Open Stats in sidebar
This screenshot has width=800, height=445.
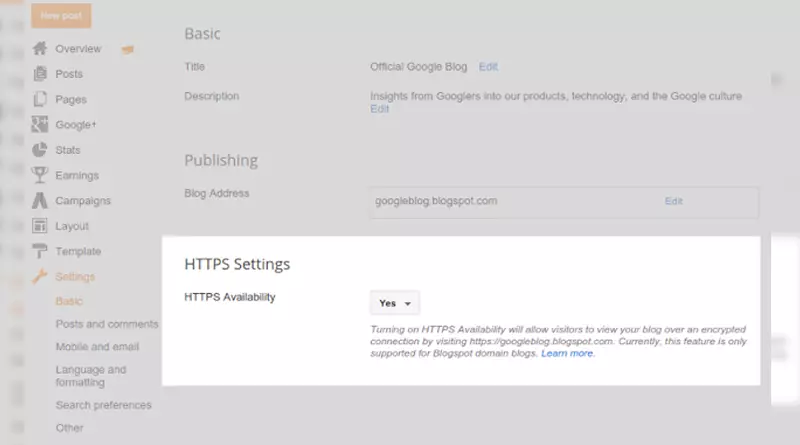pyautogui.click(x=68, y=150)
